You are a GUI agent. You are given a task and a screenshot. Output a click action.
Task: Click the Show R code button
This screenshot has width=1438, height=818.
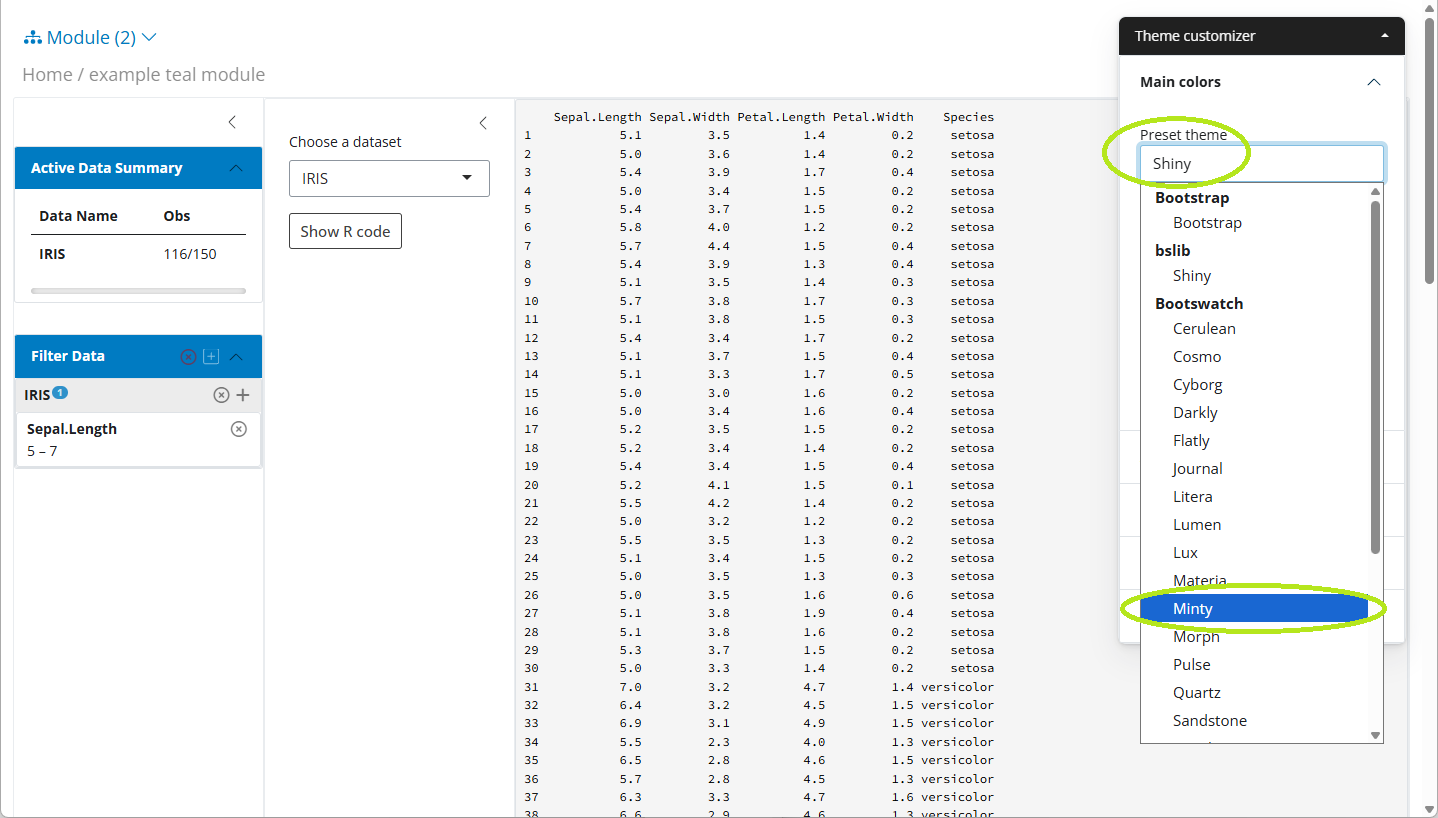click(345, 231)
